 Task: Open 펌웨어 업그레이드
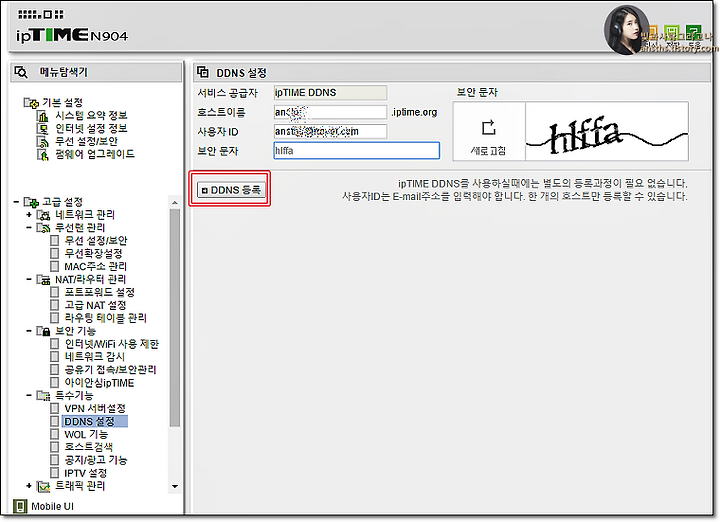tap(95, 154)
